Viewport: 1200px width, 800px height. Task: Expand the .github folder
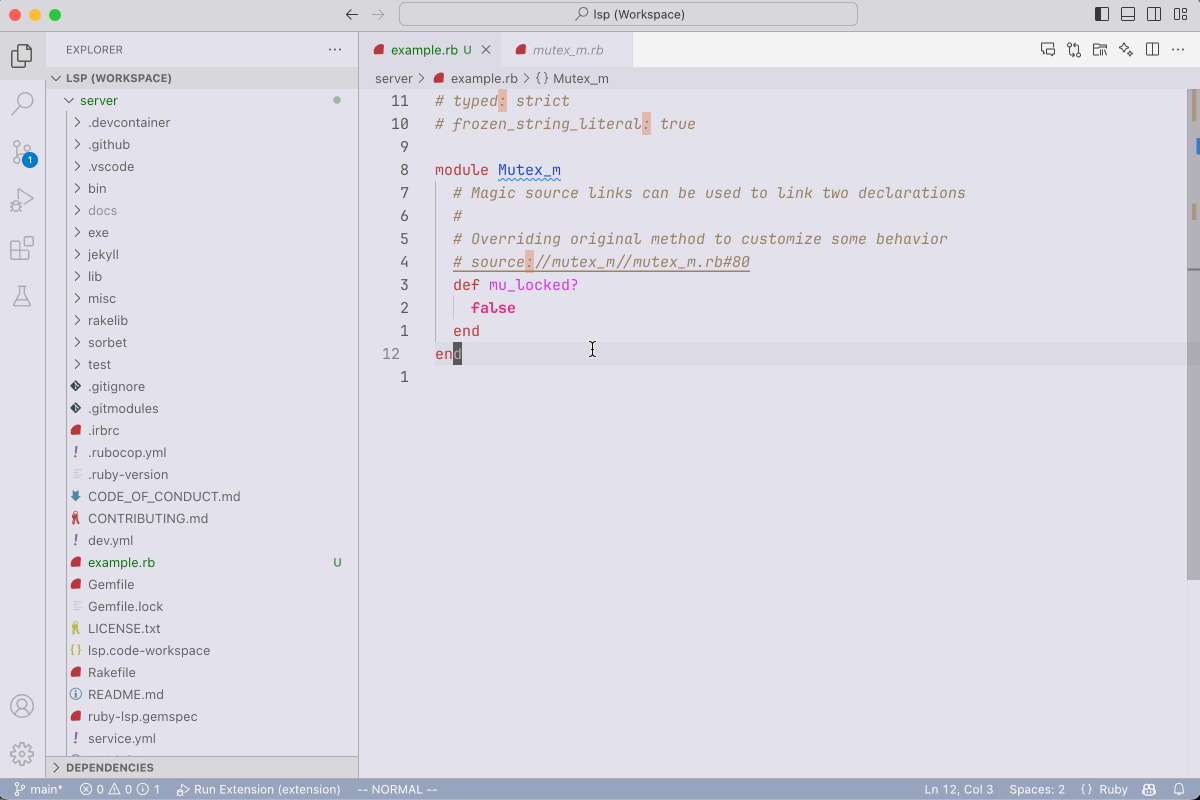202,144
